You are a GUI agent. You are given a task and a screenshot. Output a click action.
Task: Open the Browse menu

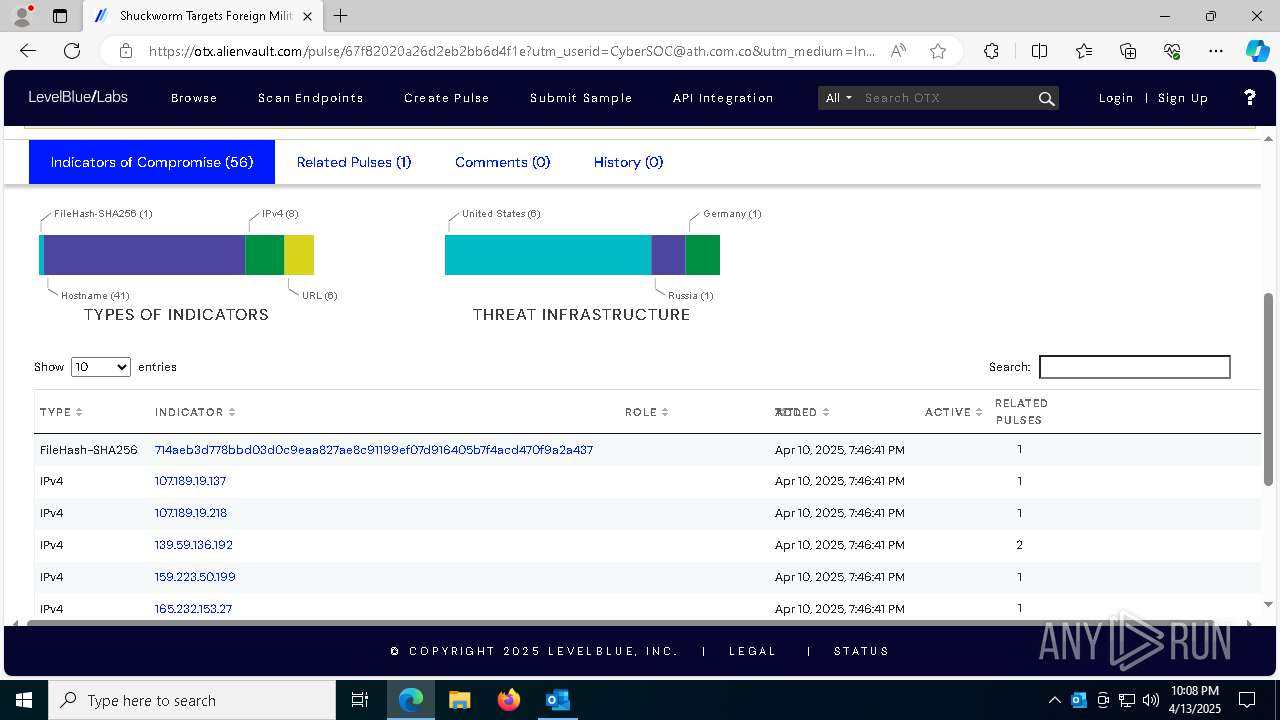coord(194,98)
